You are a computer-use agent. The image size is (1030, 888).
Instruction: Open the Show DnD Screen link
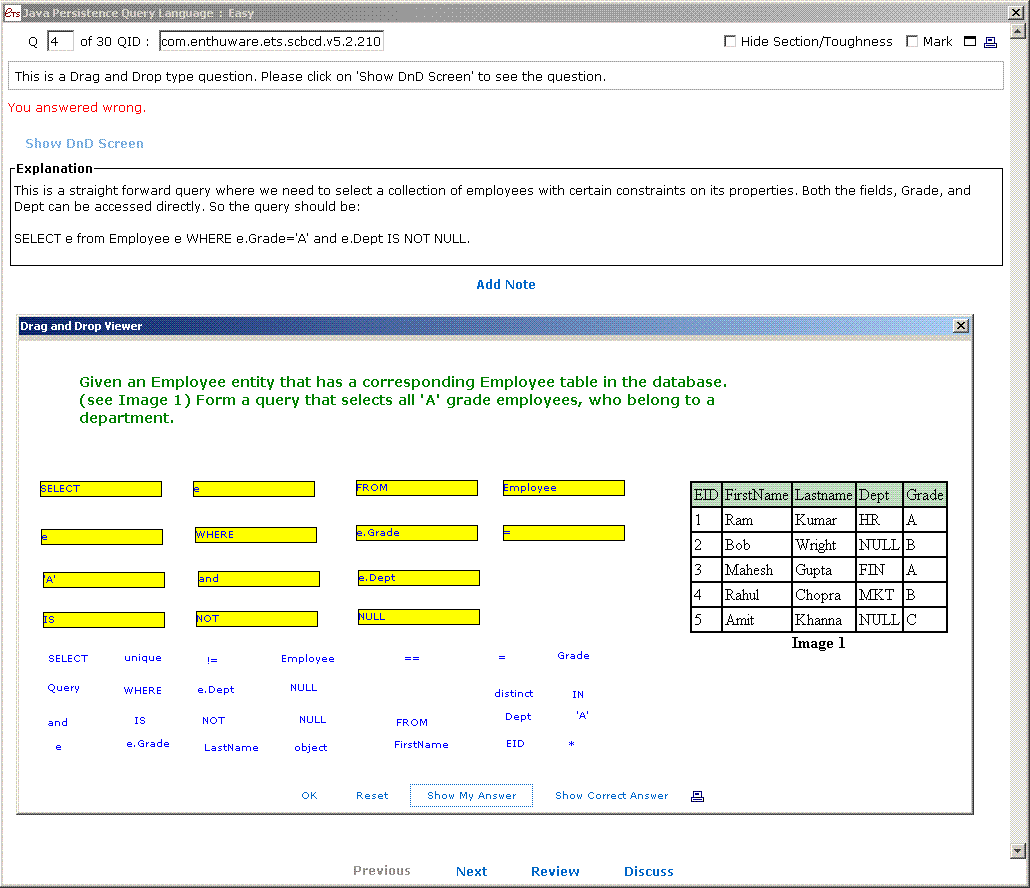coord(84,143)
